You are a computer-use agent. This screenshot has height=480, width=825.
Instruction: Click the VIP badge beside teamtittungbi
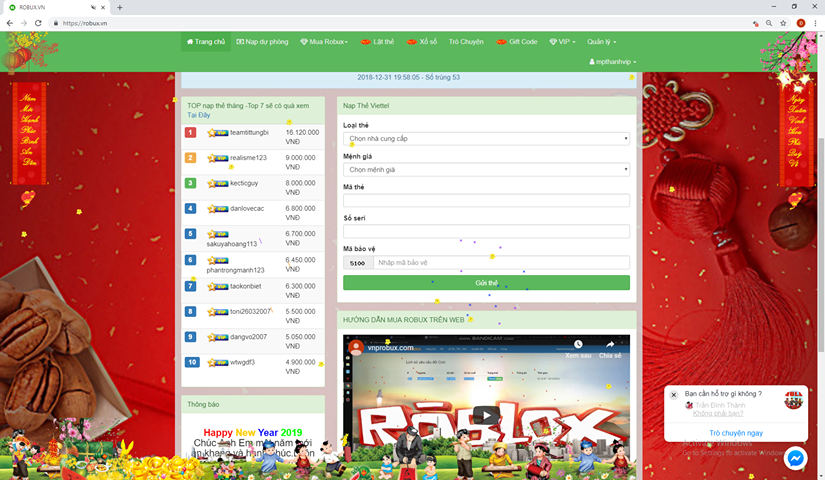pyautogui.click(x=217, y=133)
